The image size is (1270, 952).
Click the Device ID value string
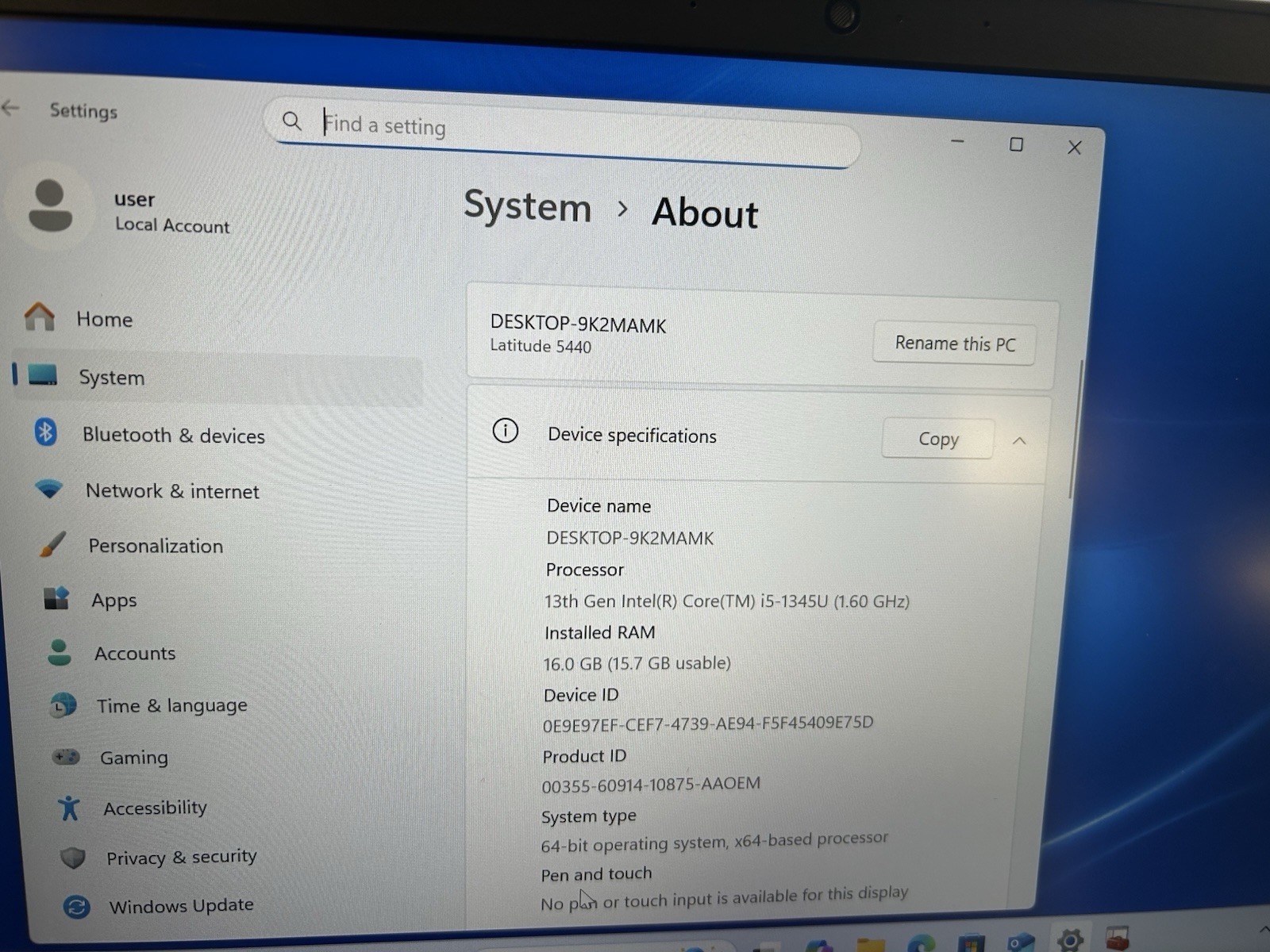[707, 724]
